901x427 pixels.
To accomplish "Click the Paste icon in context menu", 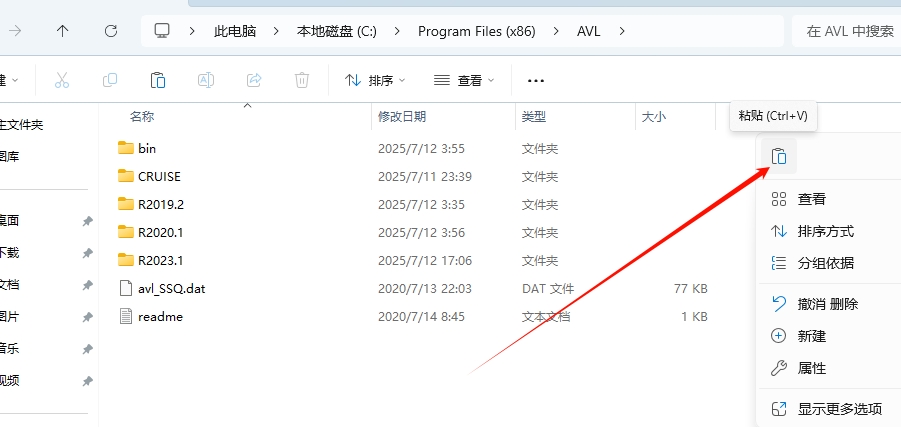I will [778, 156].
